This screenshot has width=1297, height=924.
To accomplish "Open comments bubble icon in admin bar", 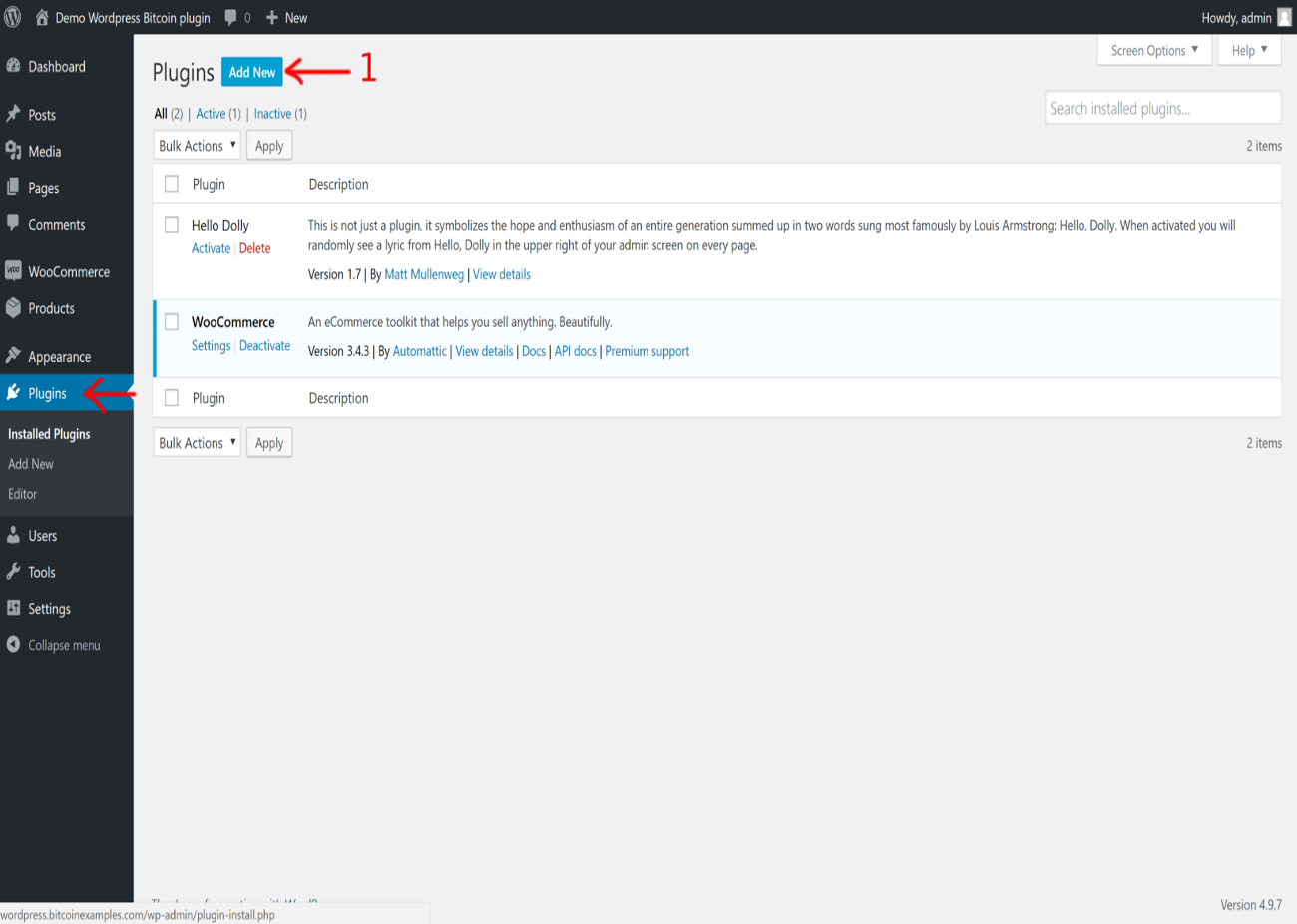I will [231, 17].
